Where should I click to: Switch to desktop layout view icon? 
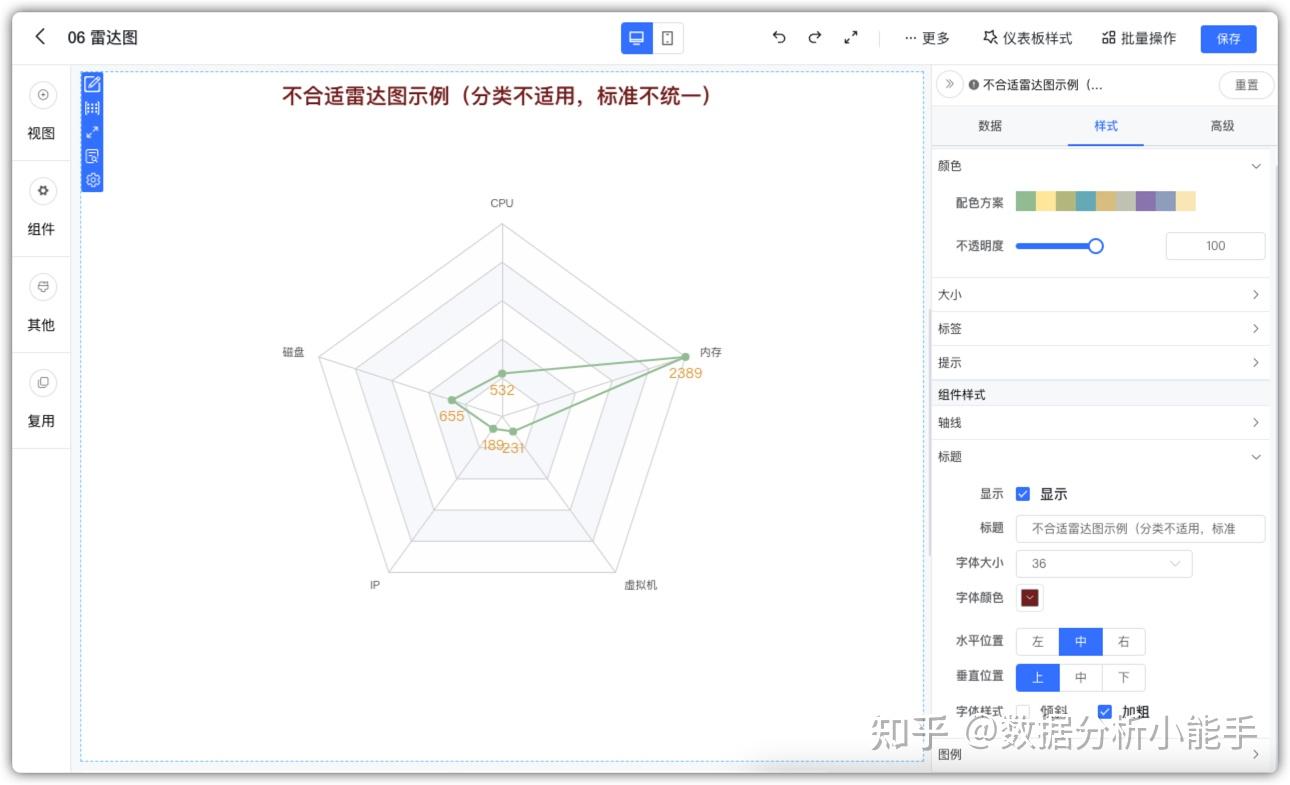pyautogui.click(x=636, y=38)
